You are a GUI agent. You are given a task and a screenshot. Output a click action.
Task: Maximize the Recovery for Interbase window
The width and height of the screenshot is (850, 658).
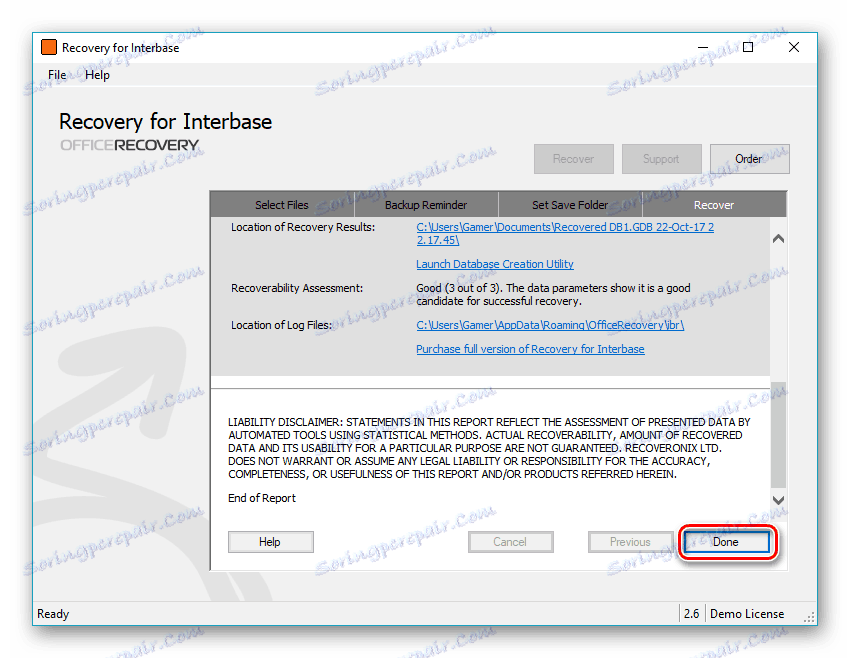click(748, 47)
